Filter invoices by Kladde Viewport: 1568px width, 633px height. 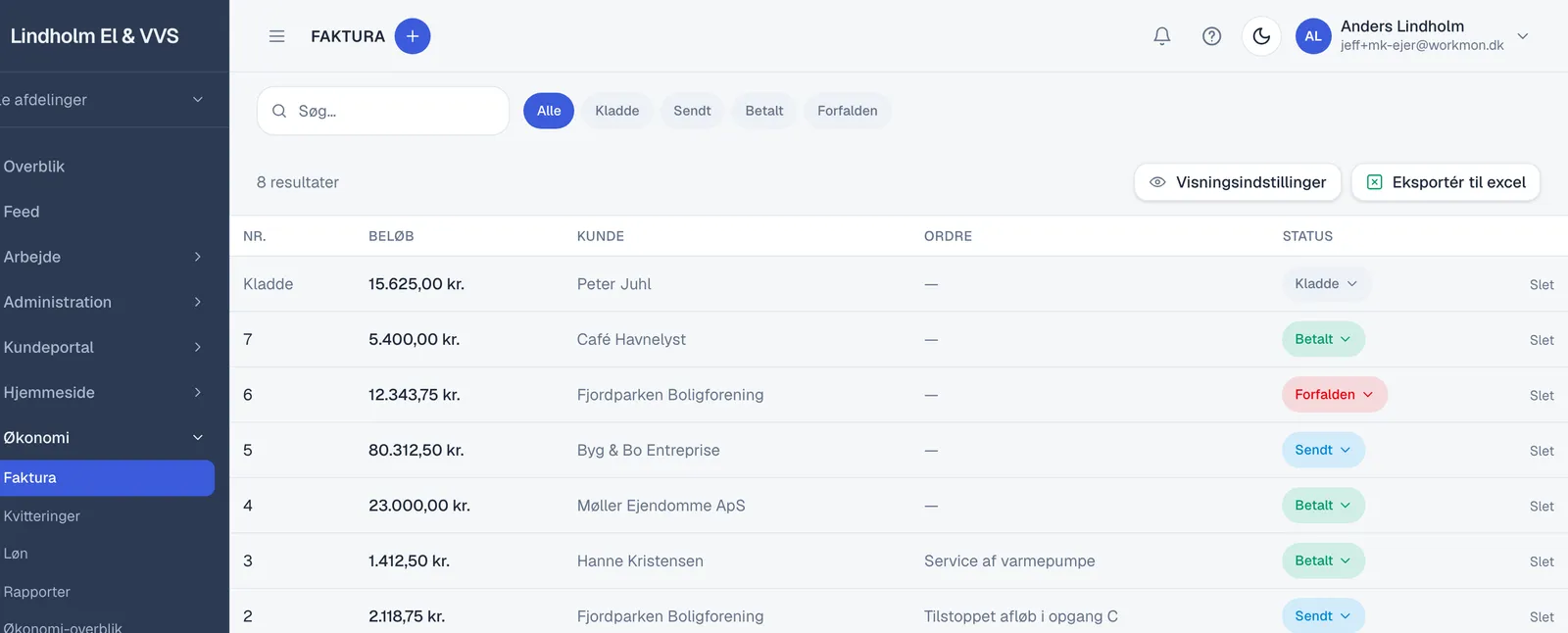tap(617, 111)
